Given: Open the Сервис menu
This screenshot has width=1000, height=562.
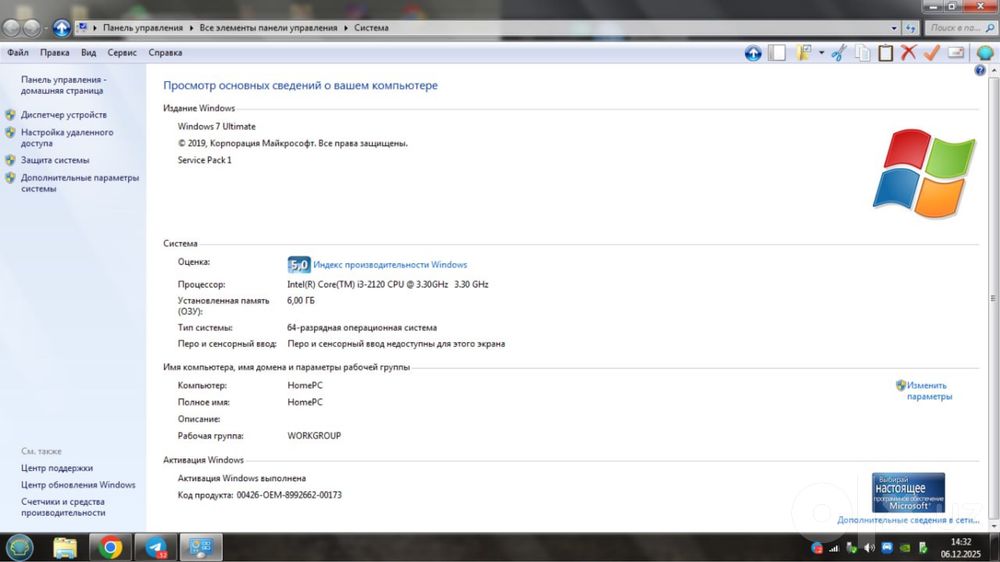Looking at the screenshot, I should (122, 52).
